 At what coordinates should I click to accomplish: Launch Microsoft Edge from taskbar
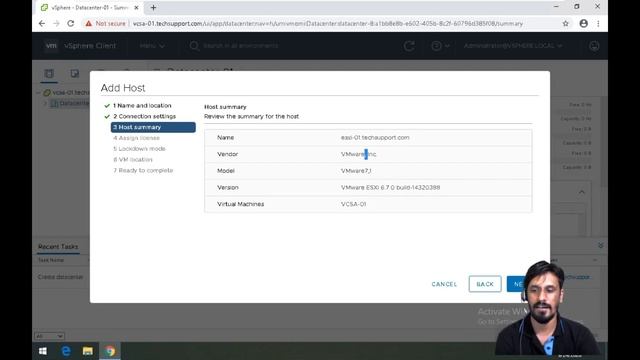point(65,351)
